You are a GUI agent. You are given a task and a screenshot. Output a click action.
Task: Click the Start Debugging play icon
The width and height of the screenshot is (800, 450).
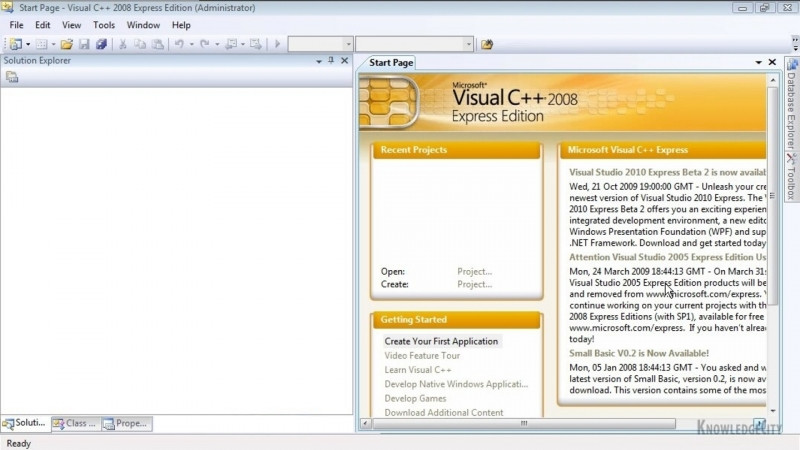click(x=278, y=44)
